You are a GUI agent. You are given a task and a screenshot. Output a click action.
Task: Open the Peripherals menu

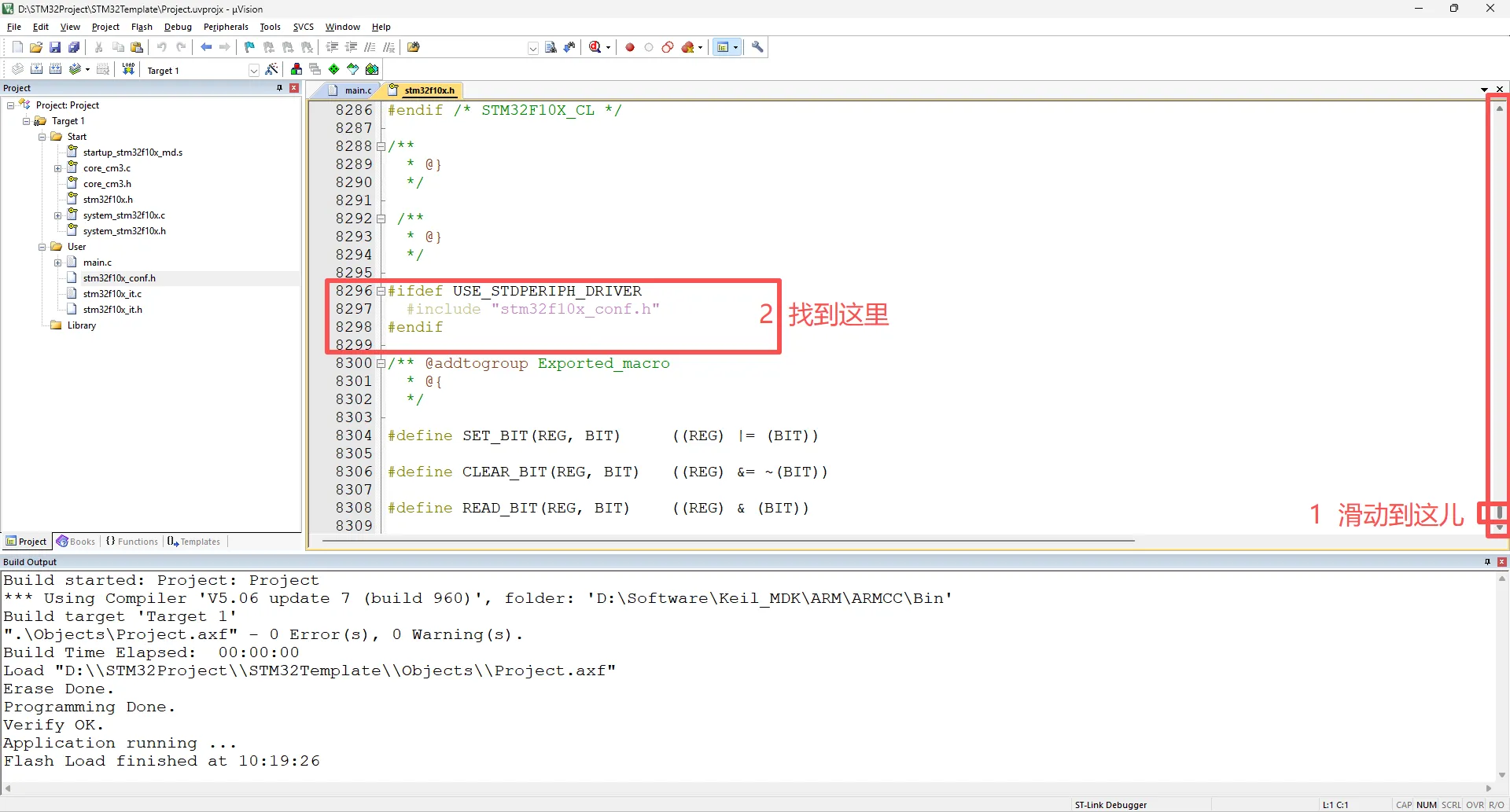(226, 27)
